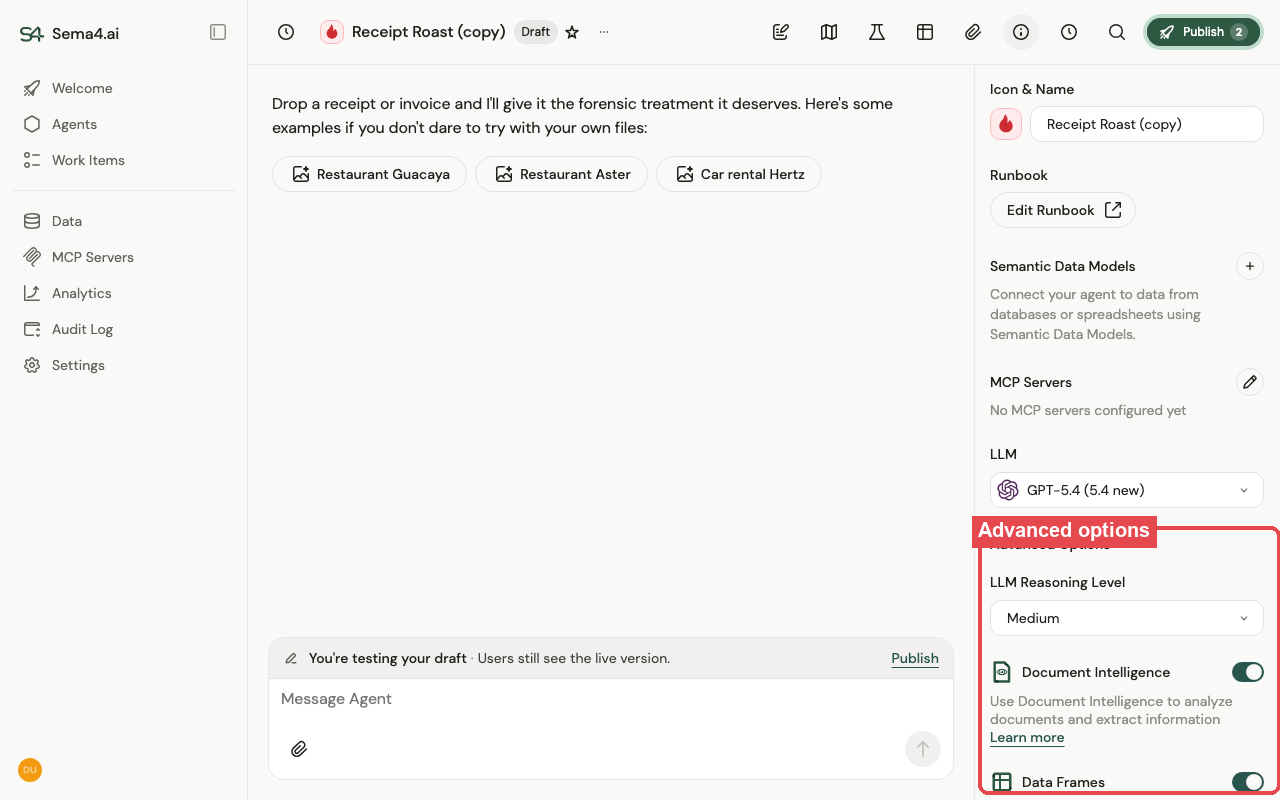1280x800 pixels.
Task: Click the Data Frames table icon
Action: click(x=1001, y=782)
